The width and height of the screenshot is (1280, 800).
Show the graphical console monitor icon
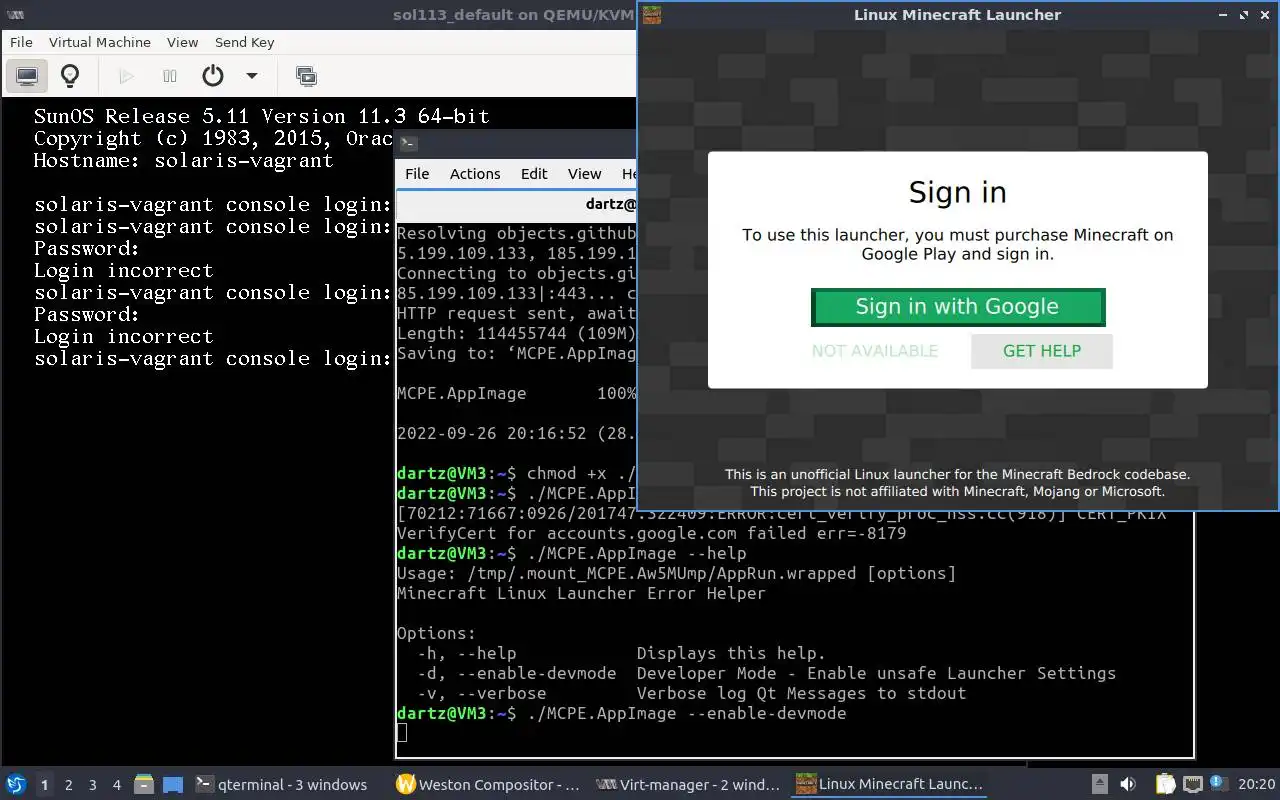27,76
